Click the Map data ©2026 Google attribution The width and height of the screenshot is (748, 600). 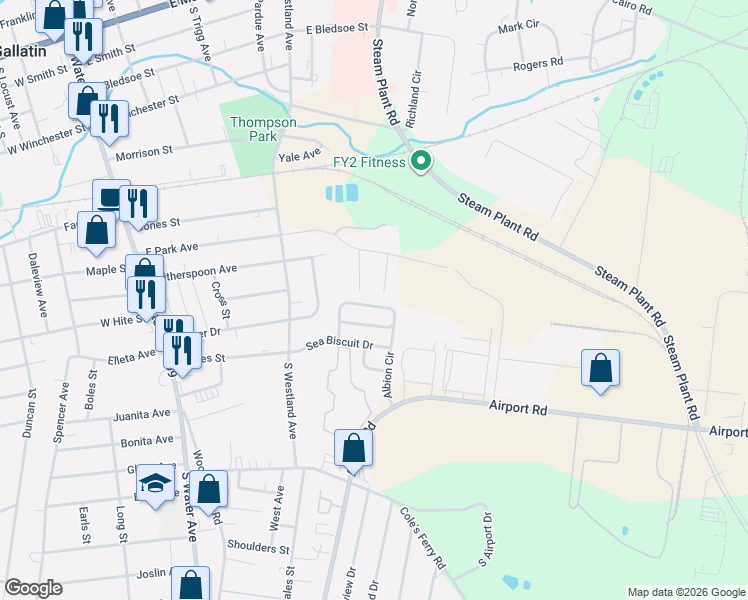686,592
